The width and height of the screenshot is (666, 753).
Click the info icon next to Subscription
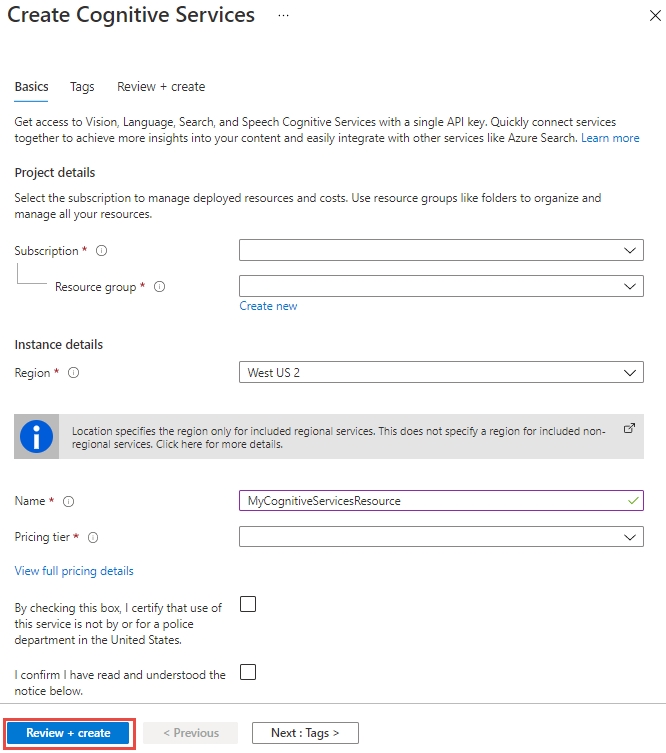[101, 251]
